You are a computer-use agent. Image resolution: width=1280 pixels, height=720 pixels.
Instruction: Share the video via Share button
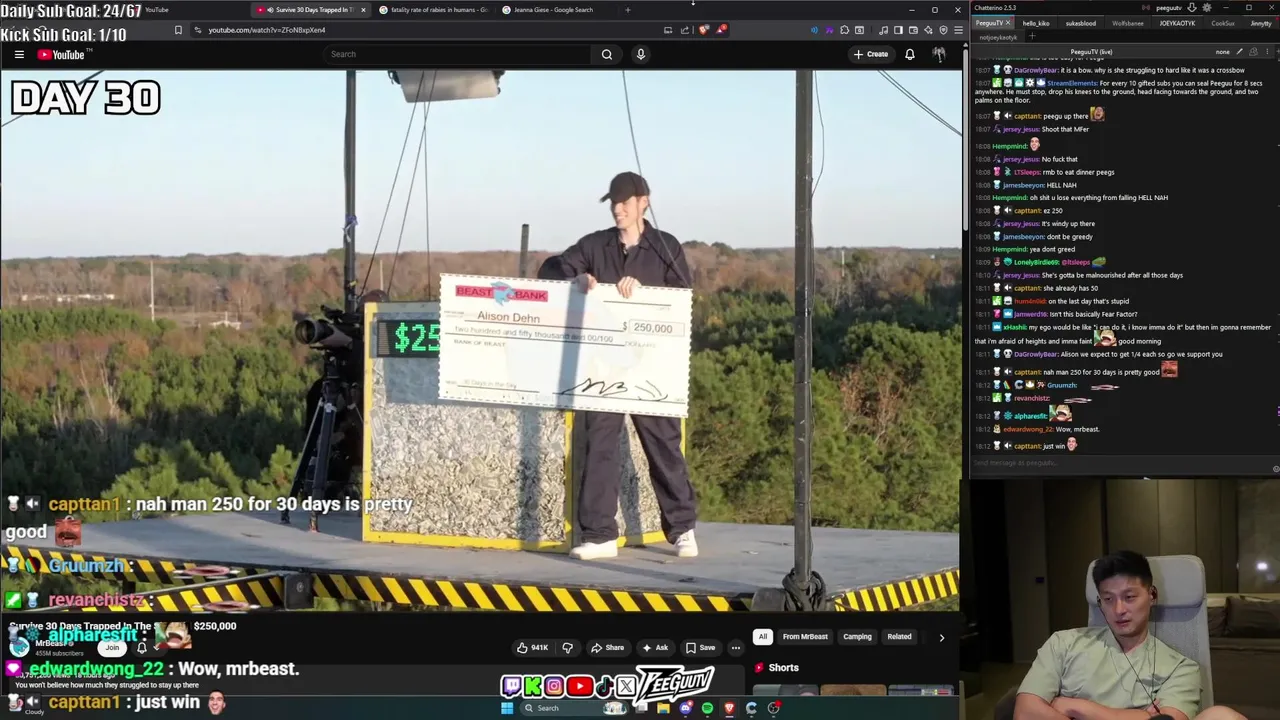click(607, 647)
